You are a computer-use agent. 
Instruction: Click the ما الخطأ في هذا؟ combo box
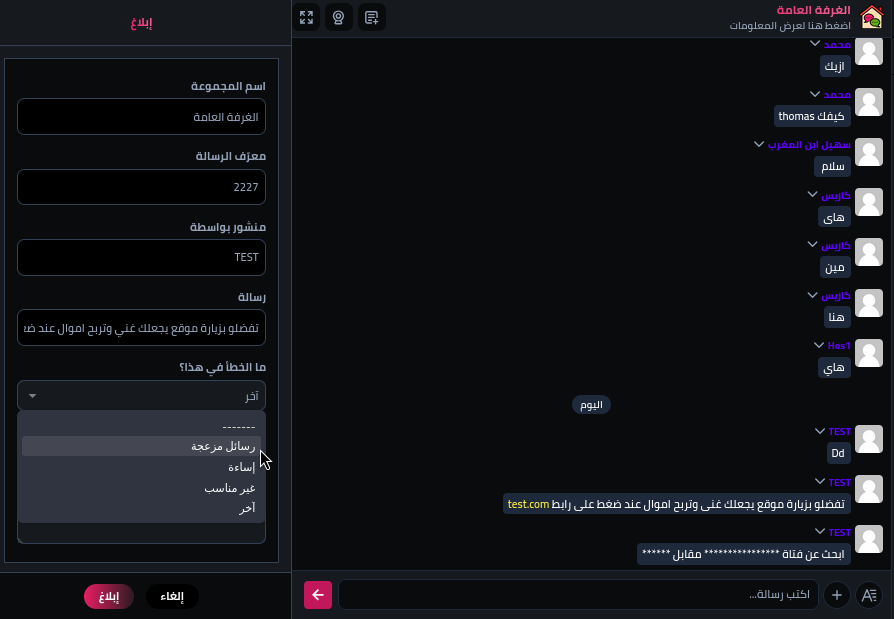141,396
